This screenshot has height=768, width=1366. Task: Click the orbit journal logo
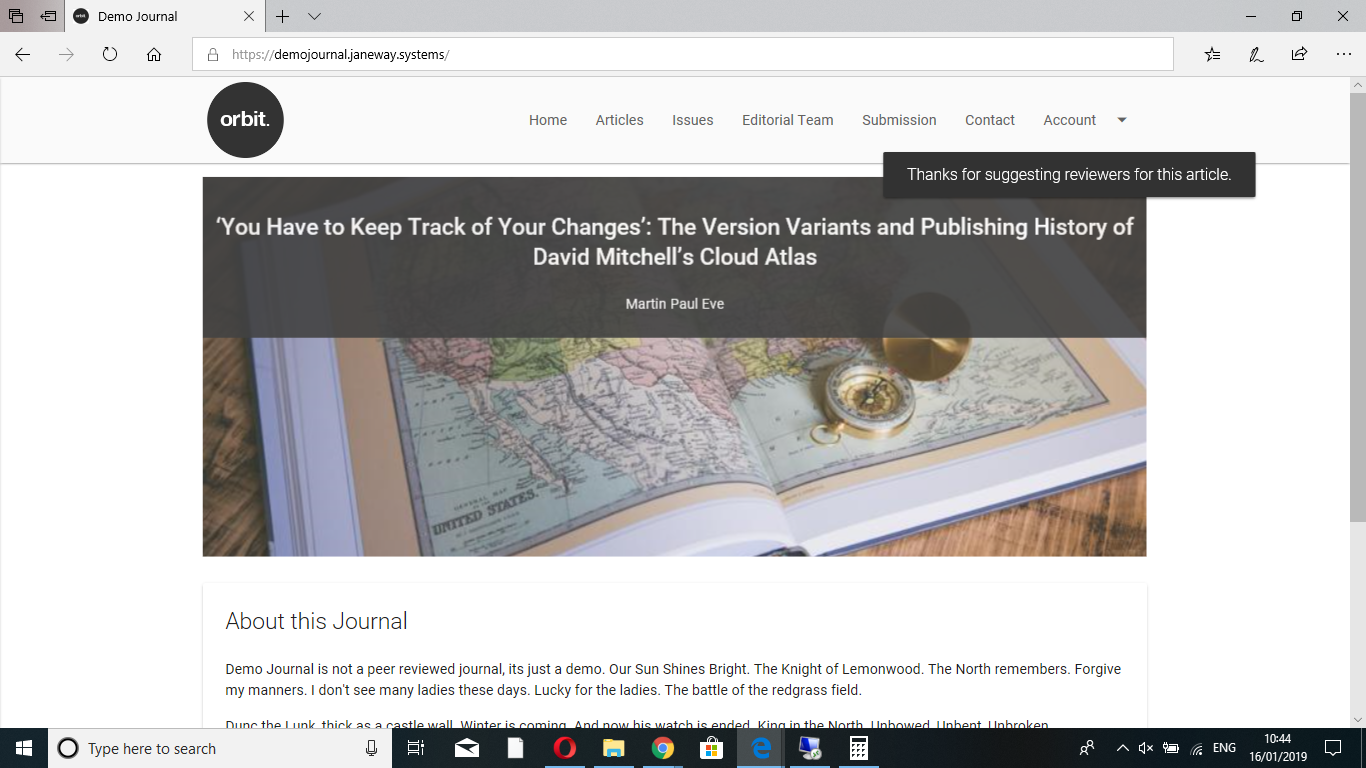[245, 120]
